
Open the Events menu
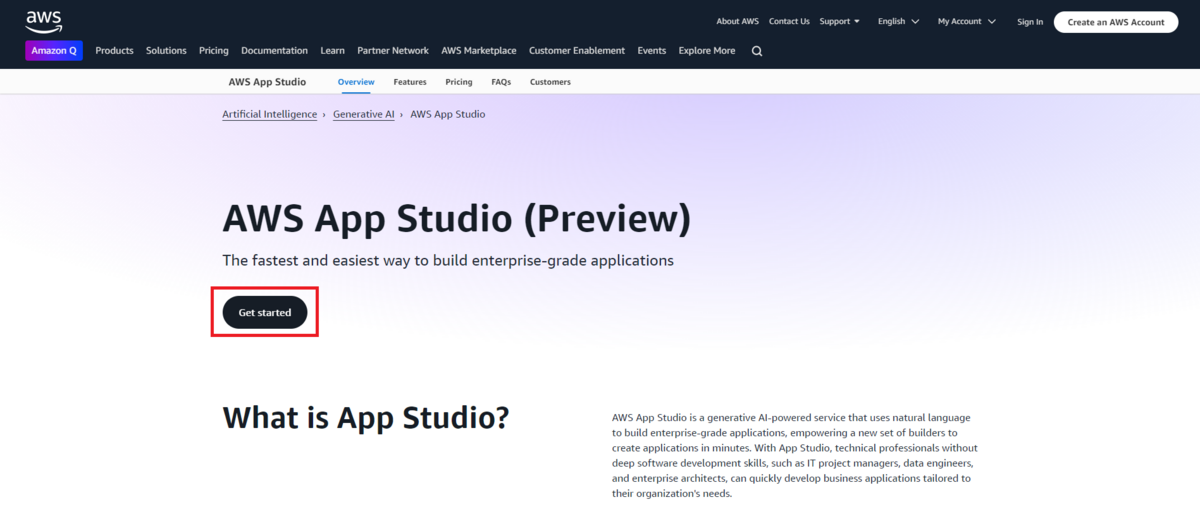point(652,51)
